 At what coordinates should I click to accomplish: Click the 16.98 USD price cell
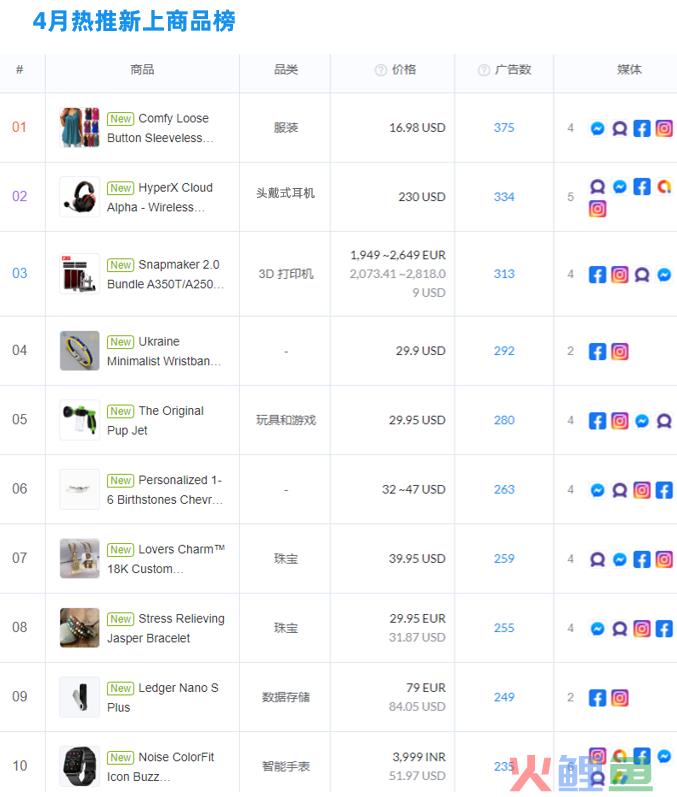[x=417, y=128]
